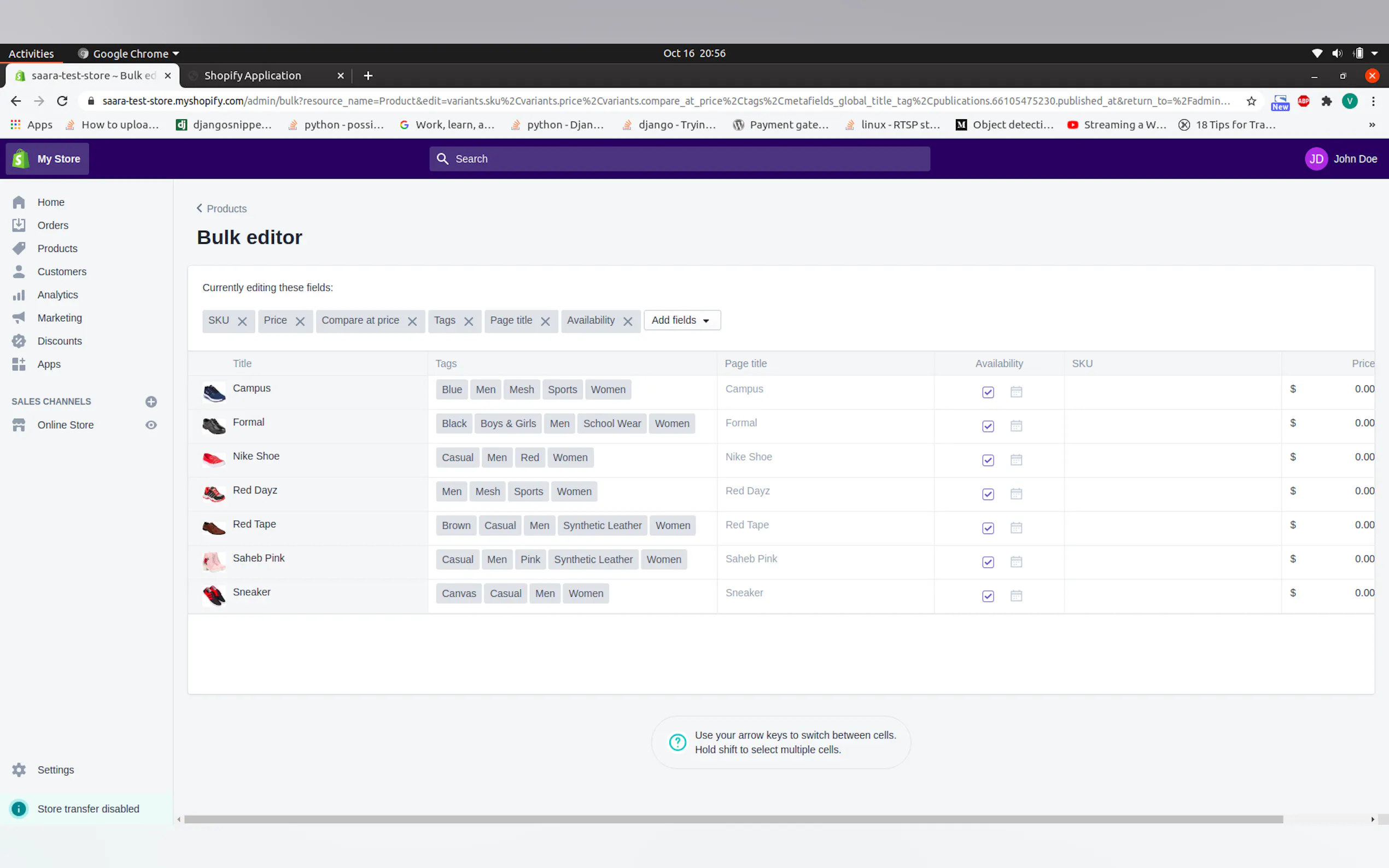Uncheck availability for Nike Shoe

tap(988, 460)
